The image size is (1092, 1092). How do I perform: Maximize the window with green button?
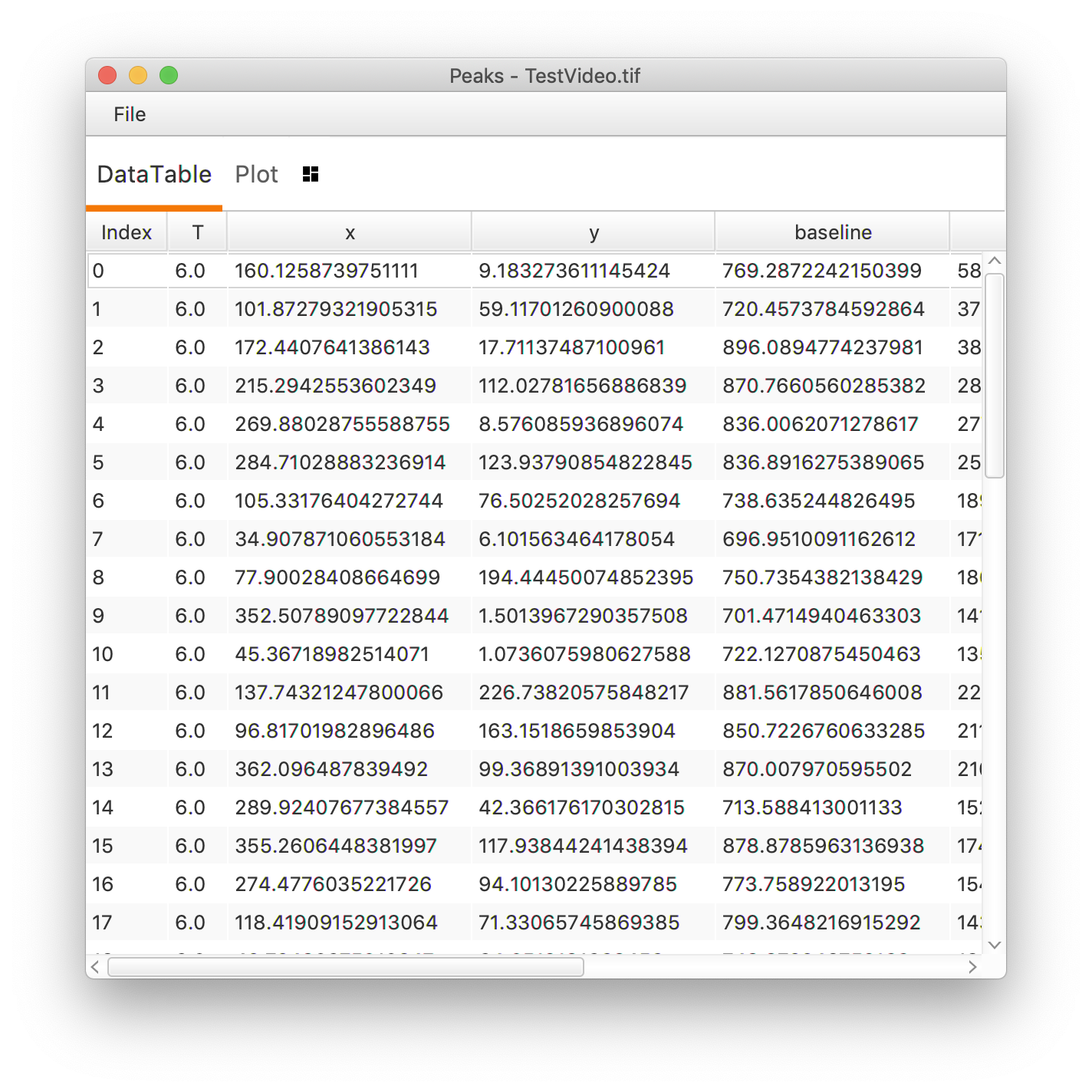coord(169,75)
